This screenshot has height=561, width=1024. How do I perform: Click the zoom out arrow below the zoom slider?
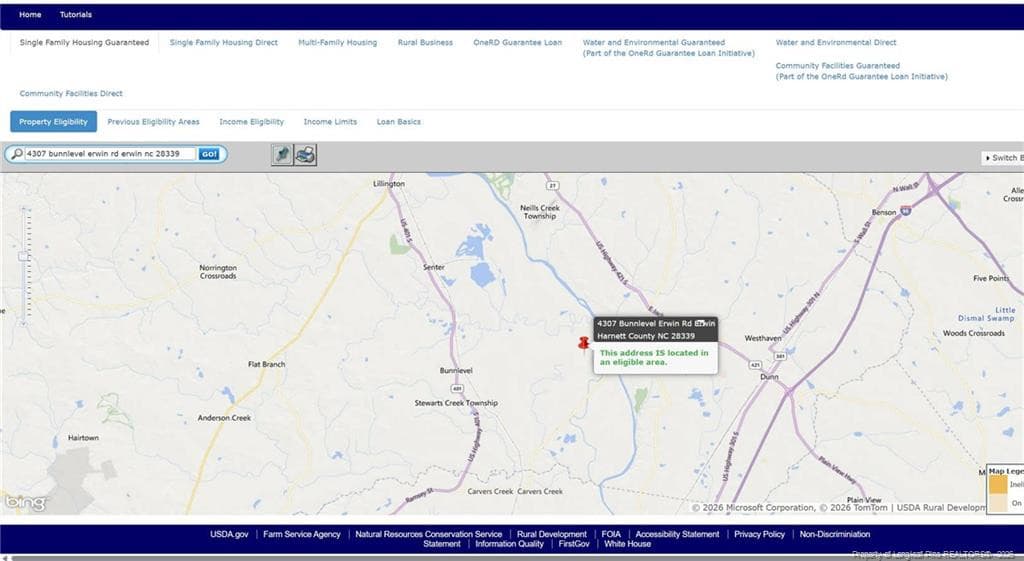(24, 323)
